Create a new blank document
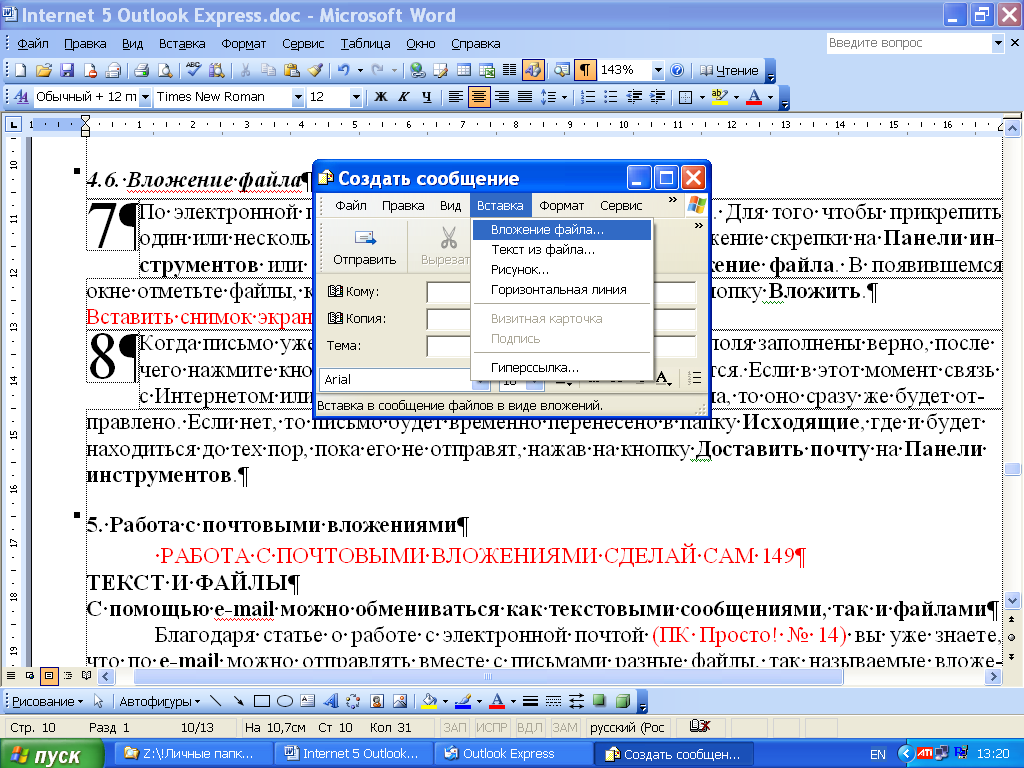Screen dimensions: 1024x768 (x=20, y=71)
